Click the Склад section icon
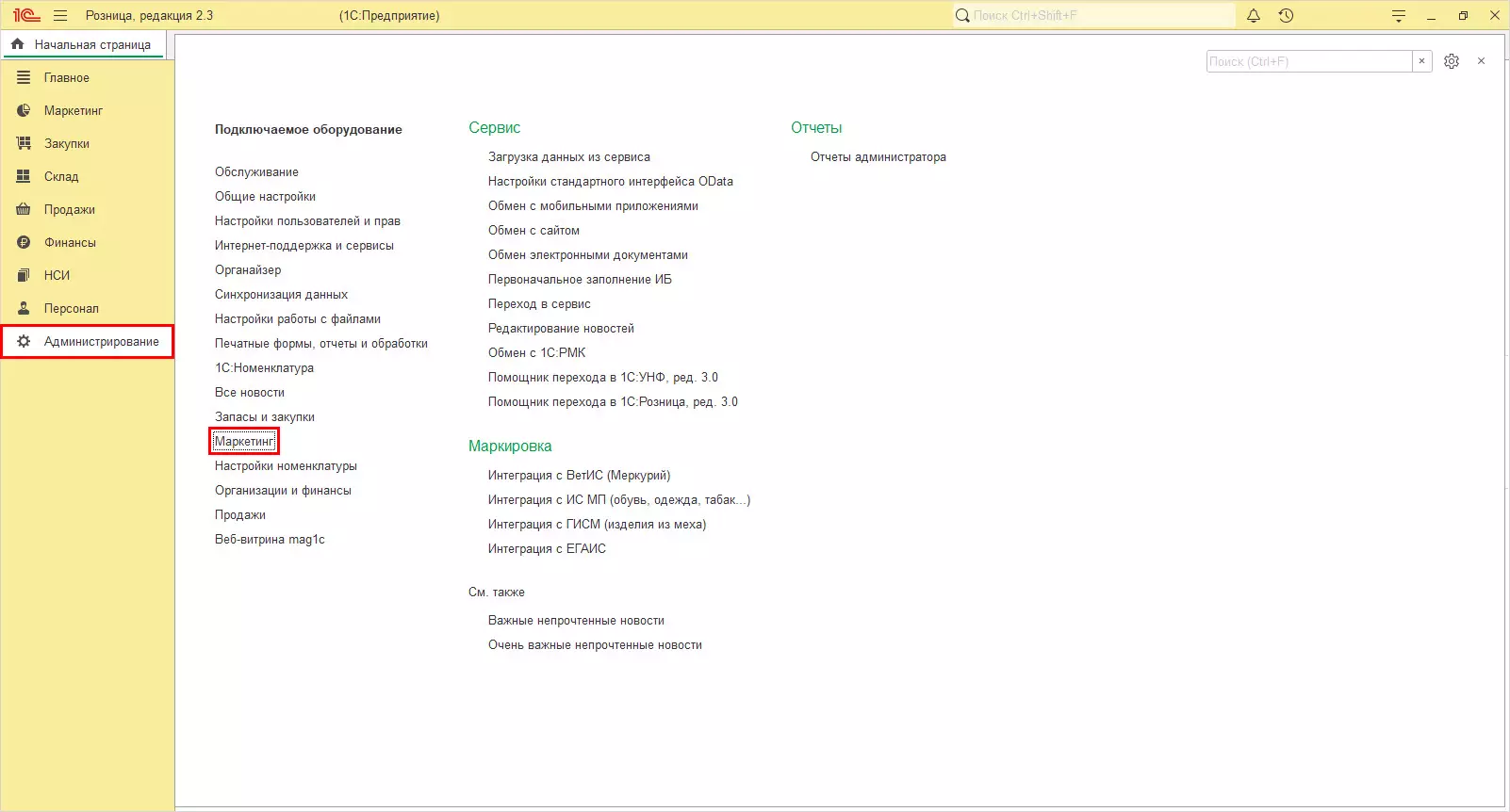Screen dimensions: 1510x812 point(24,176)
